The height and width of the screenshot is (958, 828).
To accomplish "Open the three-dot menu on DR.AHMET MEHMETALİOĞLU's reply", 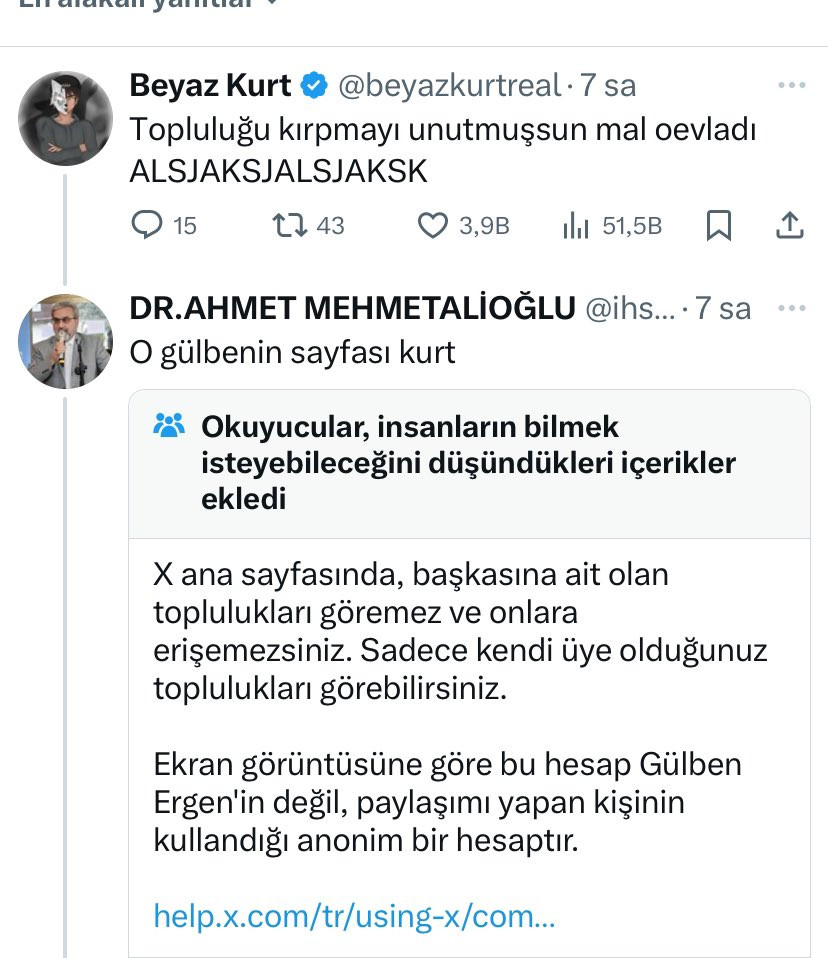I will pos(791,308).
